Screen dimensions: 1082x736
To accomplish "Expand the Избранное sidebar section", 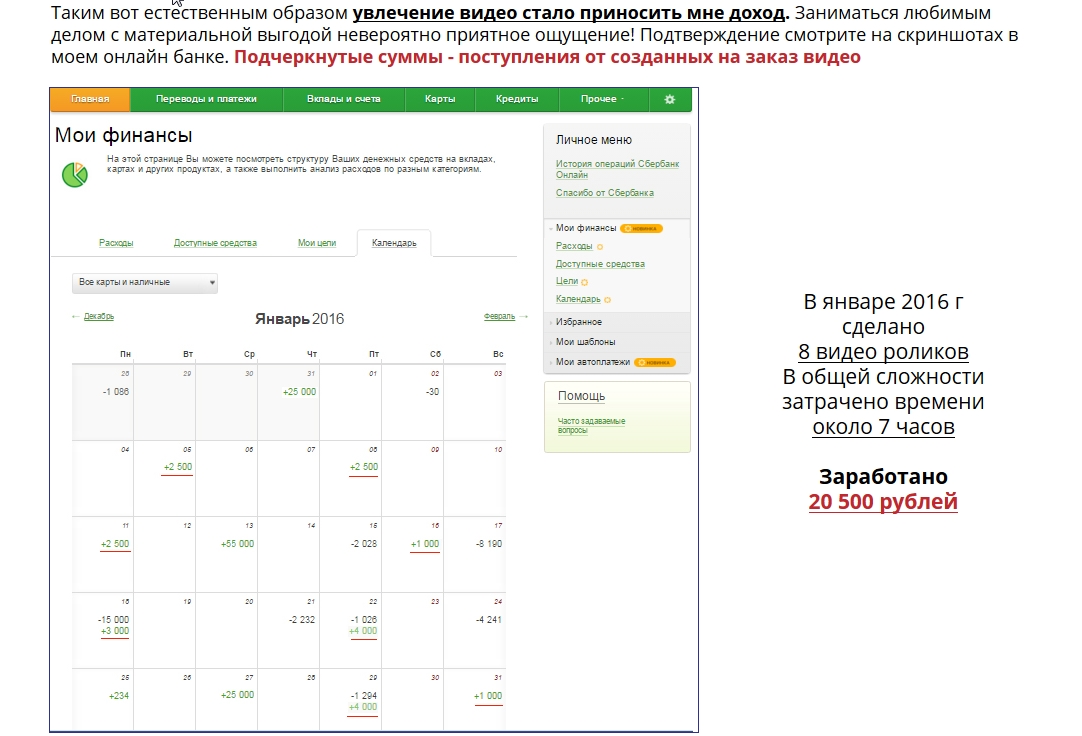I will pyautogui.click(x=578, y=322).
